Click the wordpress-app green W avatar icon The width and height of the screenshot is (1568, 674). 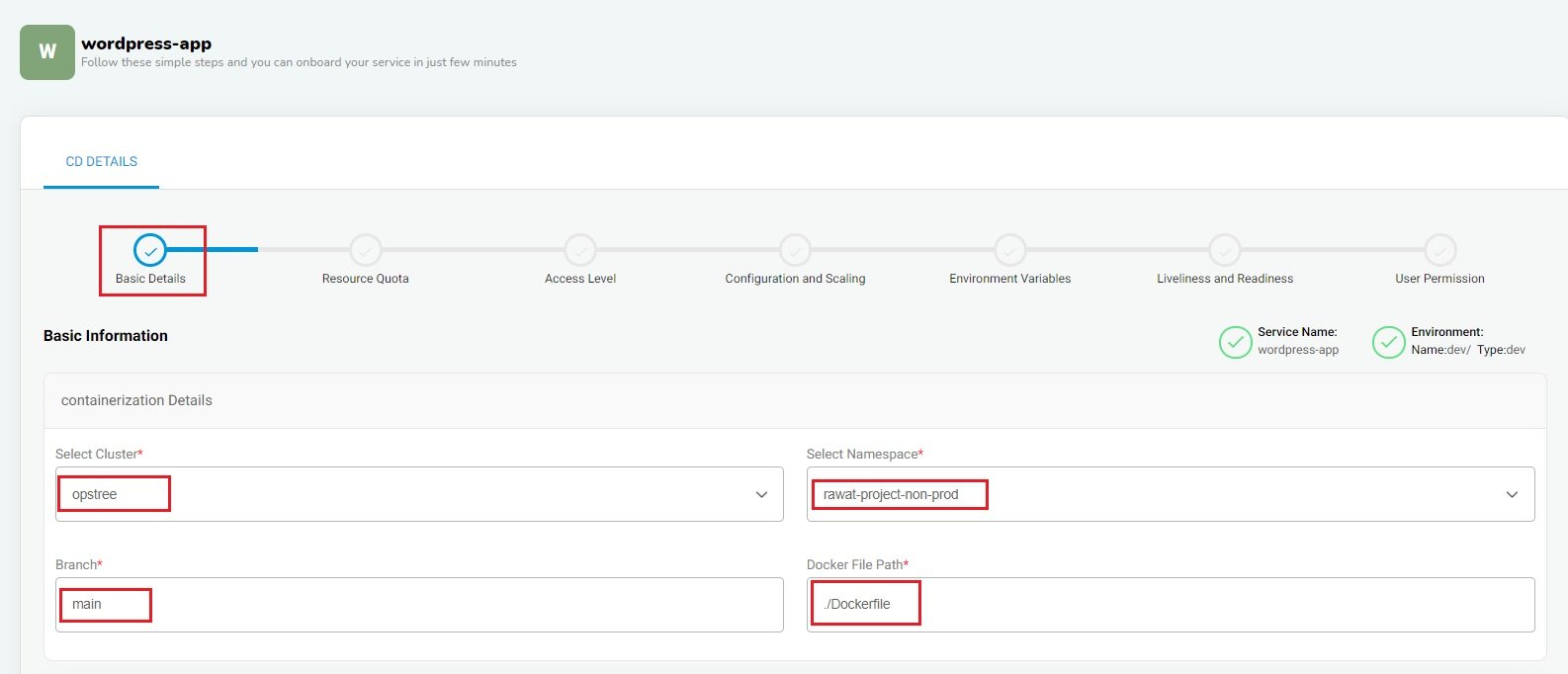click(46, 52)
